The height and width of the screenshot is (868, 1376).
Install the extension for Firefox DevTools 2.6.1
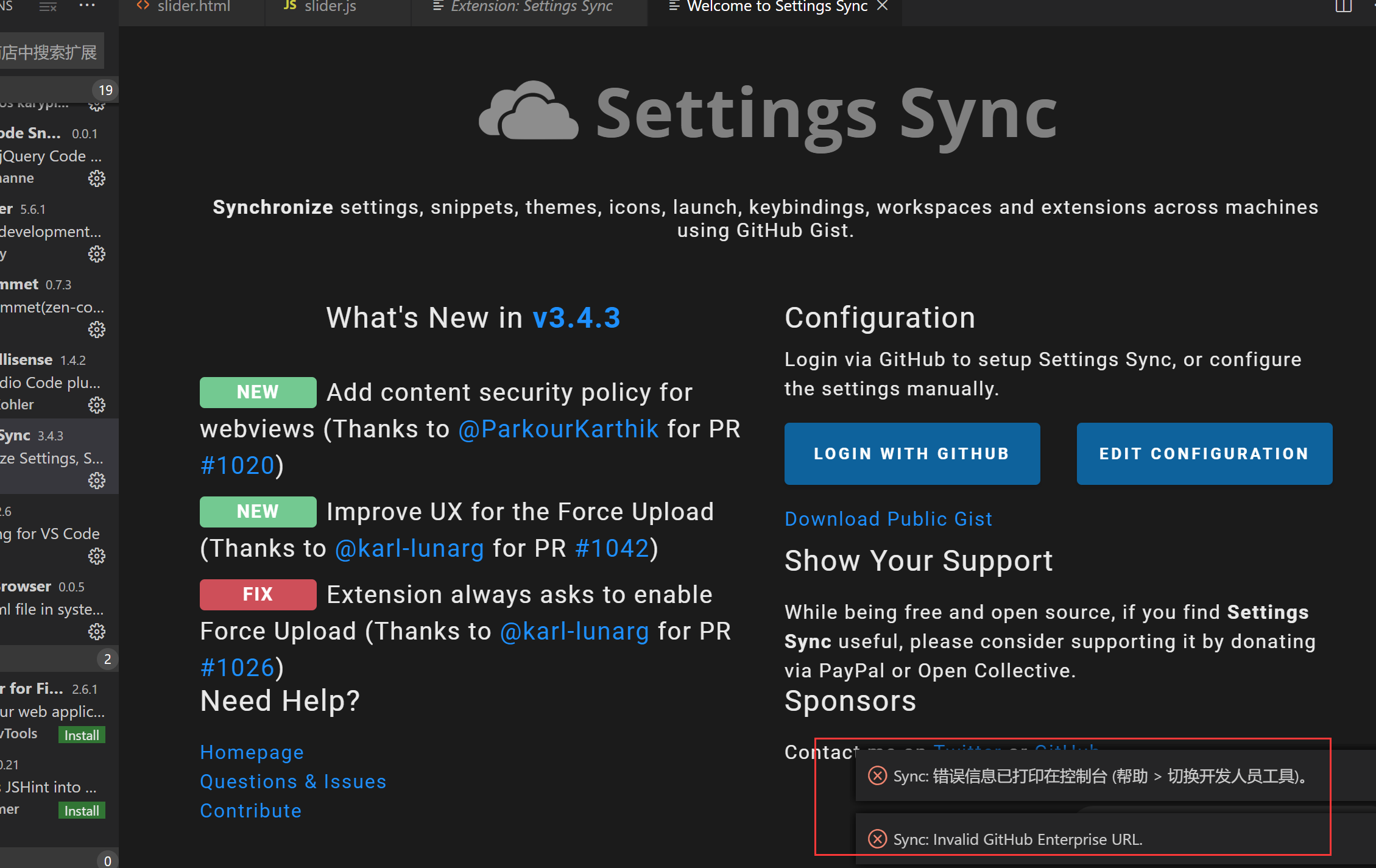(x=82, y=735)
